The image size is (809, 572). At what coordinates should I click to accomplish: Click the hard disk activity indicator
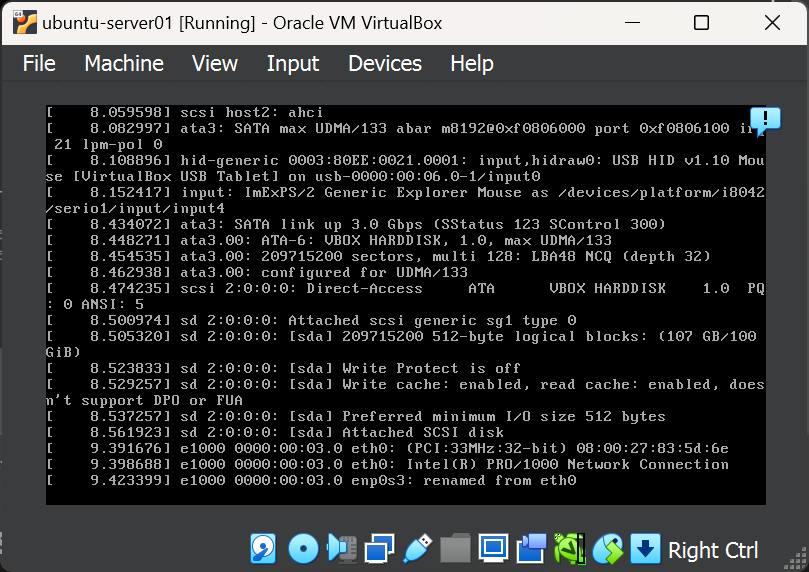[x=263, y=548]
